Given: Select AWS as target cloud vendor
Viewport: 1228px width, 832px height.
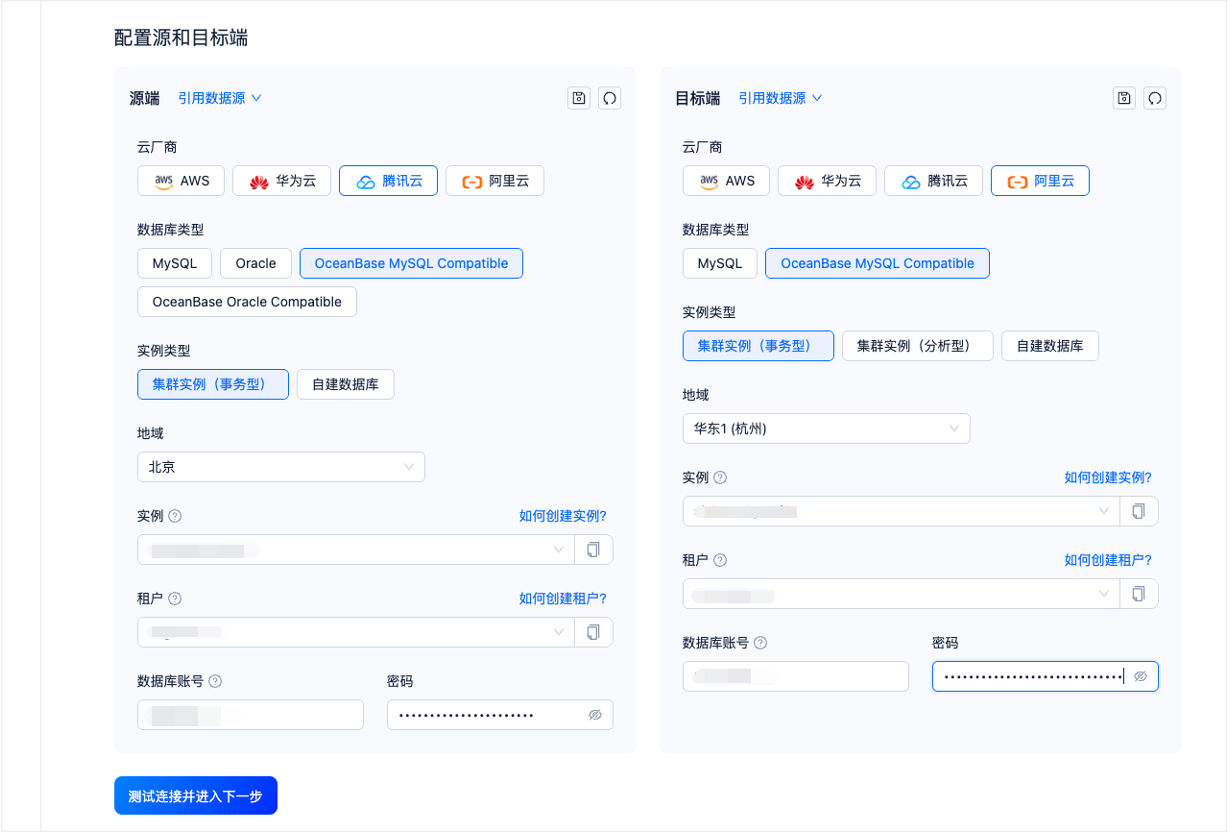Looking at the screenshot, I should tap(726, 181).
